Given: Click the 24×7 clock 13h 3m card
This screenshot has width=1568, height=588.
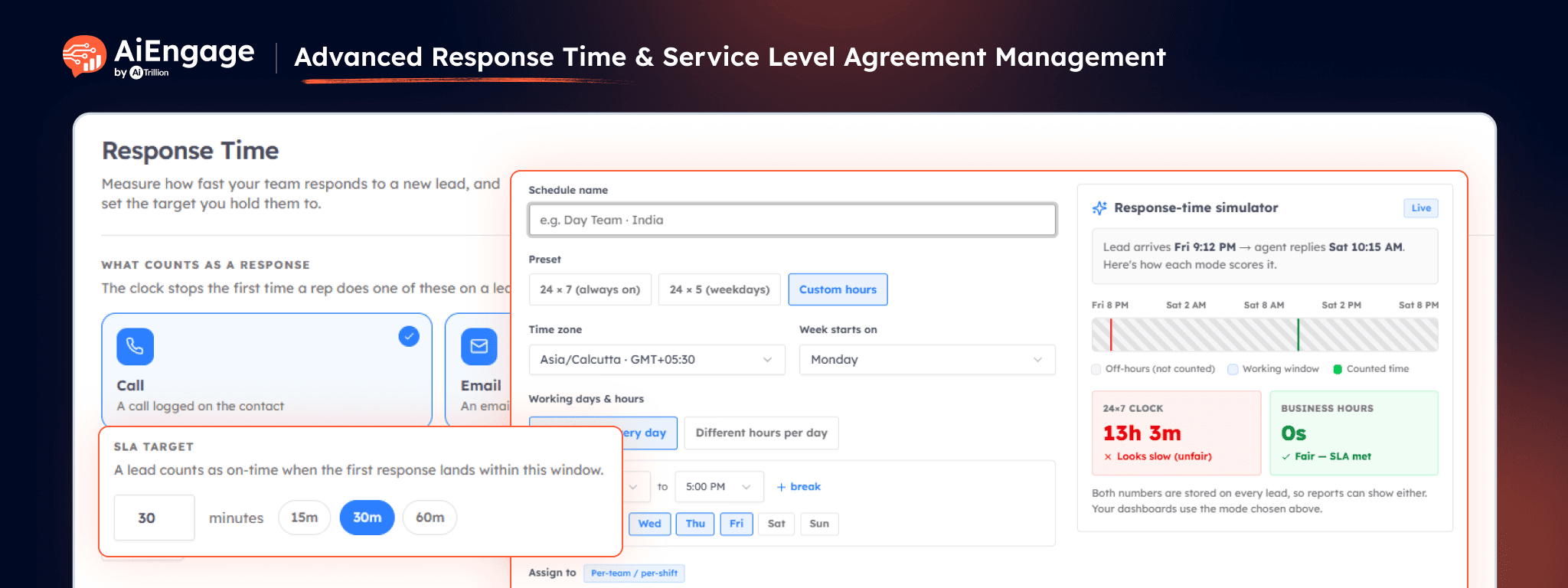Looking at the screenshot, I should 1176,433.
